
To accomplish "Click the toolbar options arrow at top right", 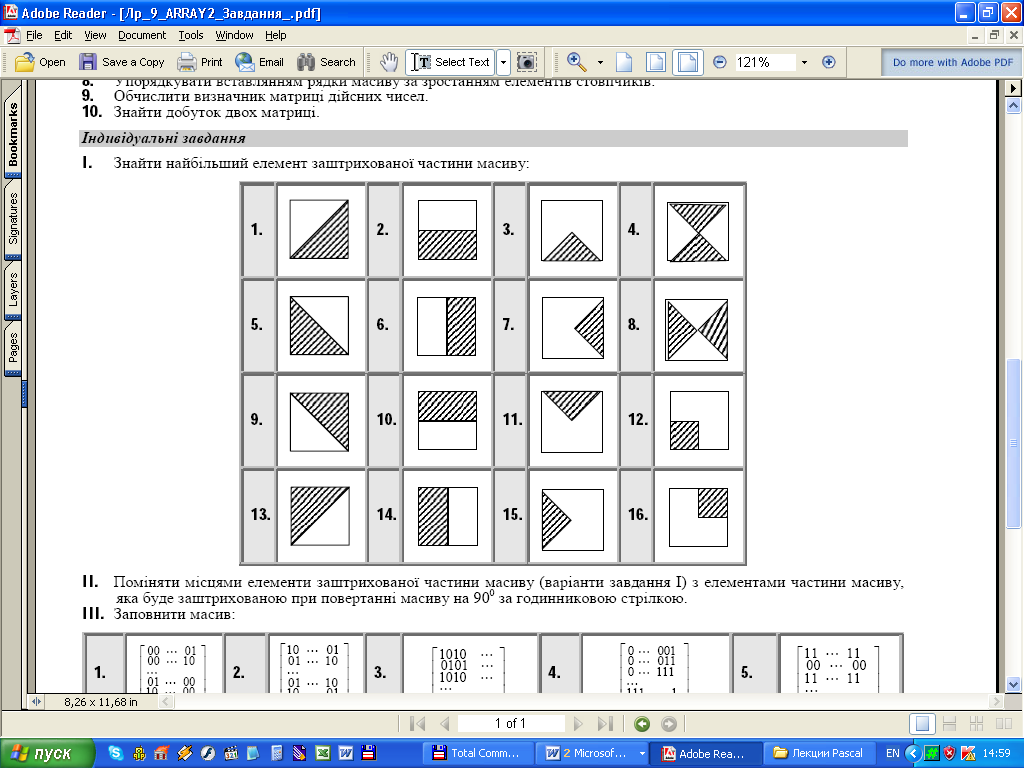I will pos(1014,88).
